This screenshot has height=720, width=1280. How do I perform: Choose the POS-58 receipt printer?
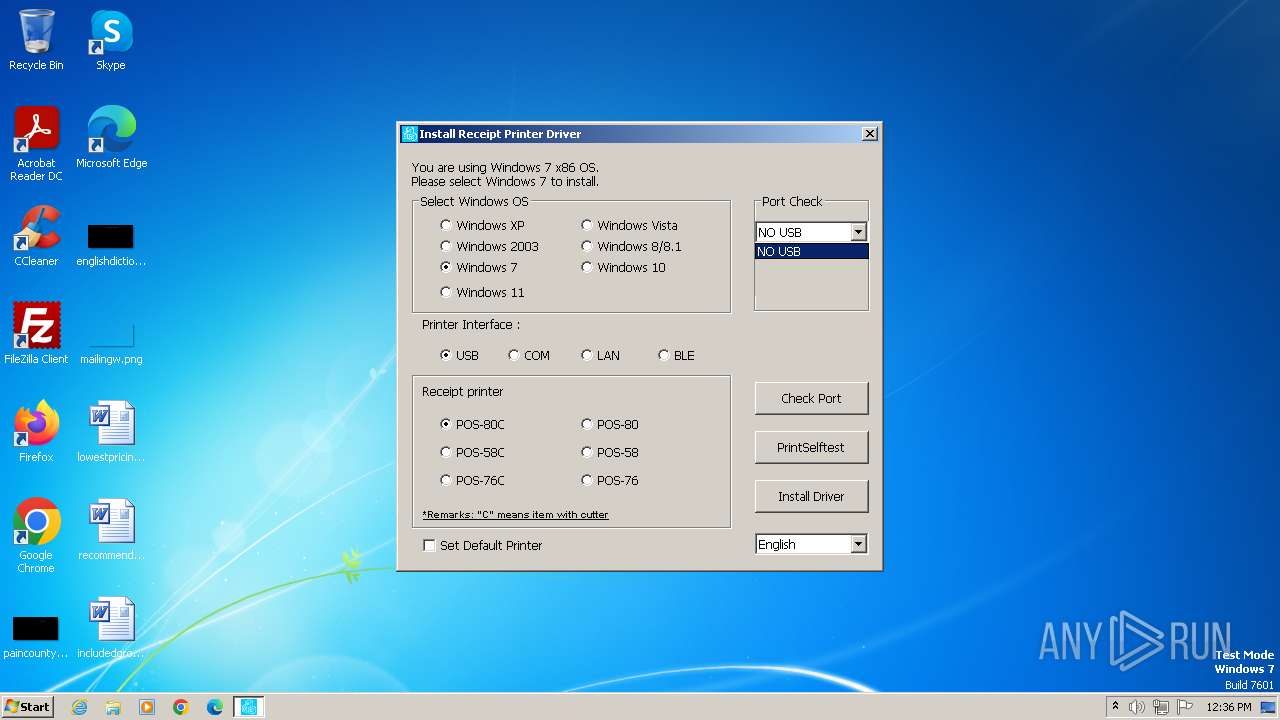(x=611, y=452)
